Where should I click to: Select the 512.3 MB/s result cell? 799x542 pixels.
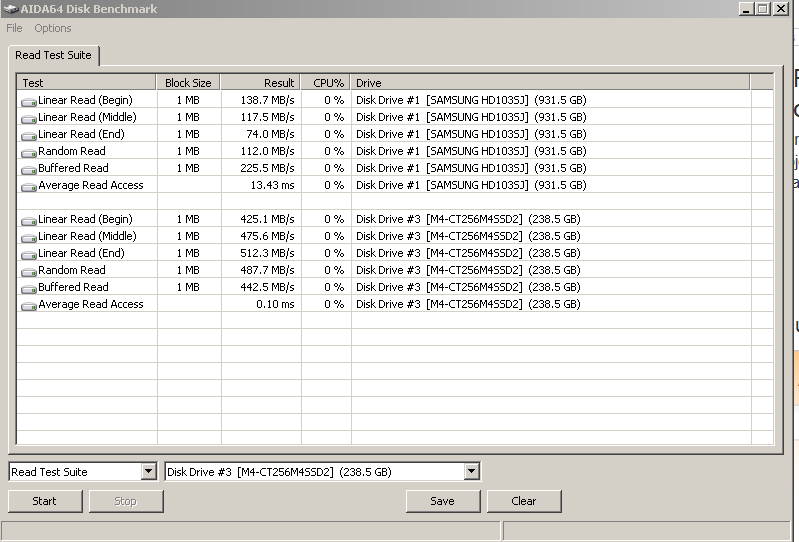(268, 253)
